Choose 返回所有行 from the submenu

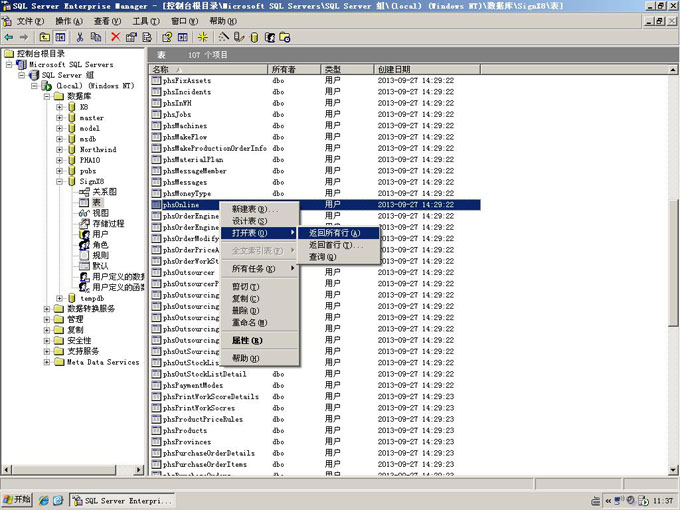[x=334, y=233]
